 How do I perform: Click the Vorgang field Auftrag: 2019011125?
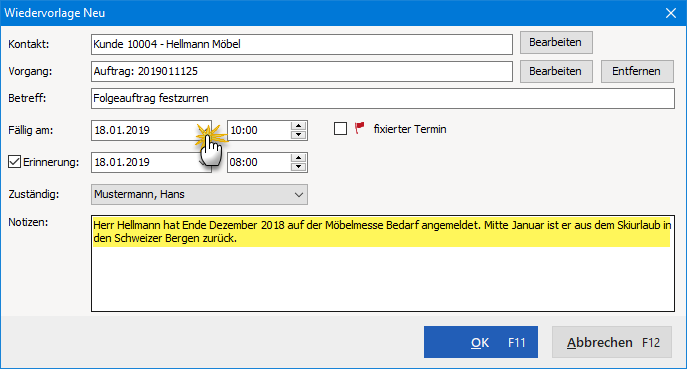pos(302,71)
